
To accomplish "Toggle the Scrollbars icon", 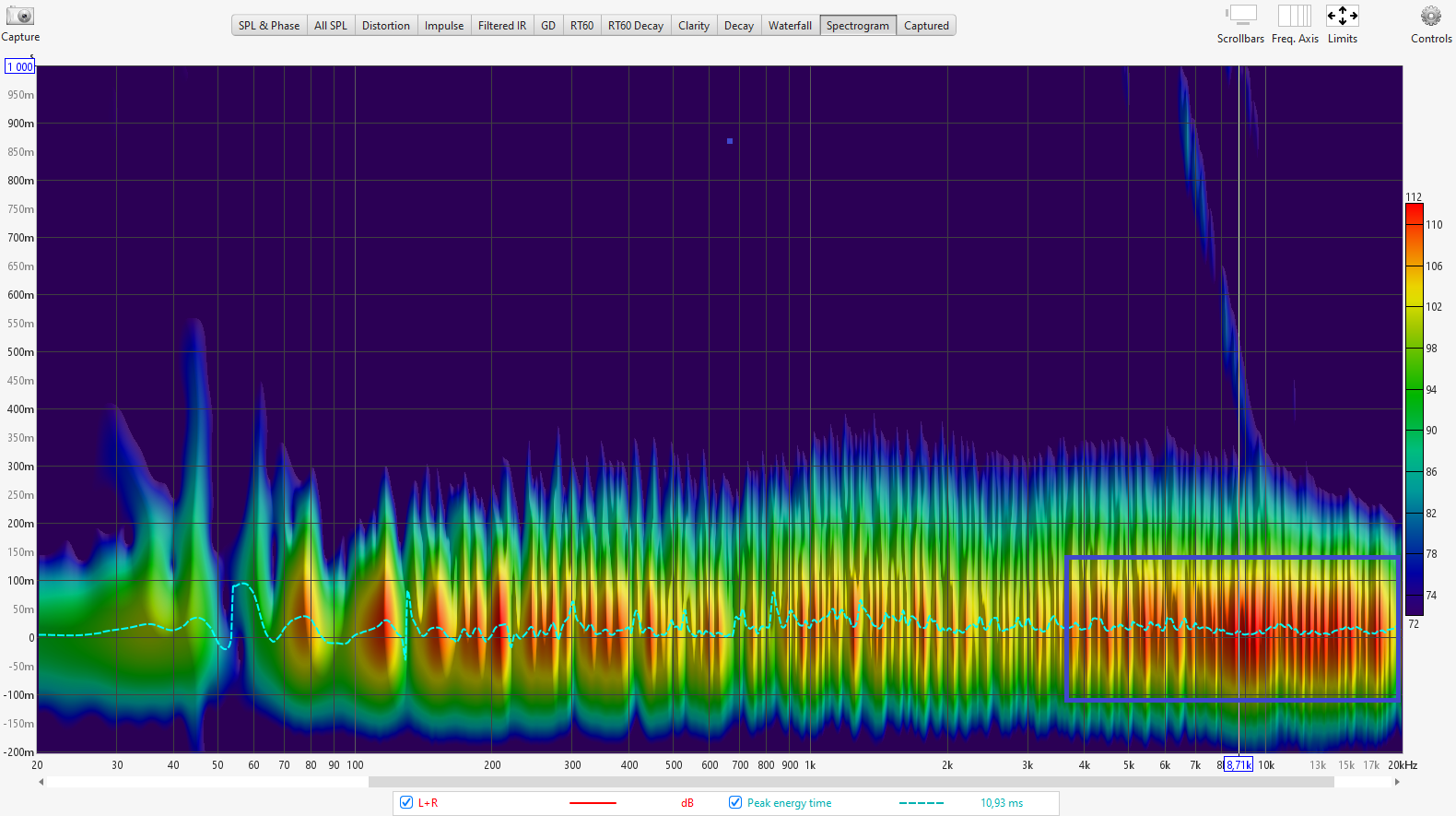I will tap(1240, 16).
